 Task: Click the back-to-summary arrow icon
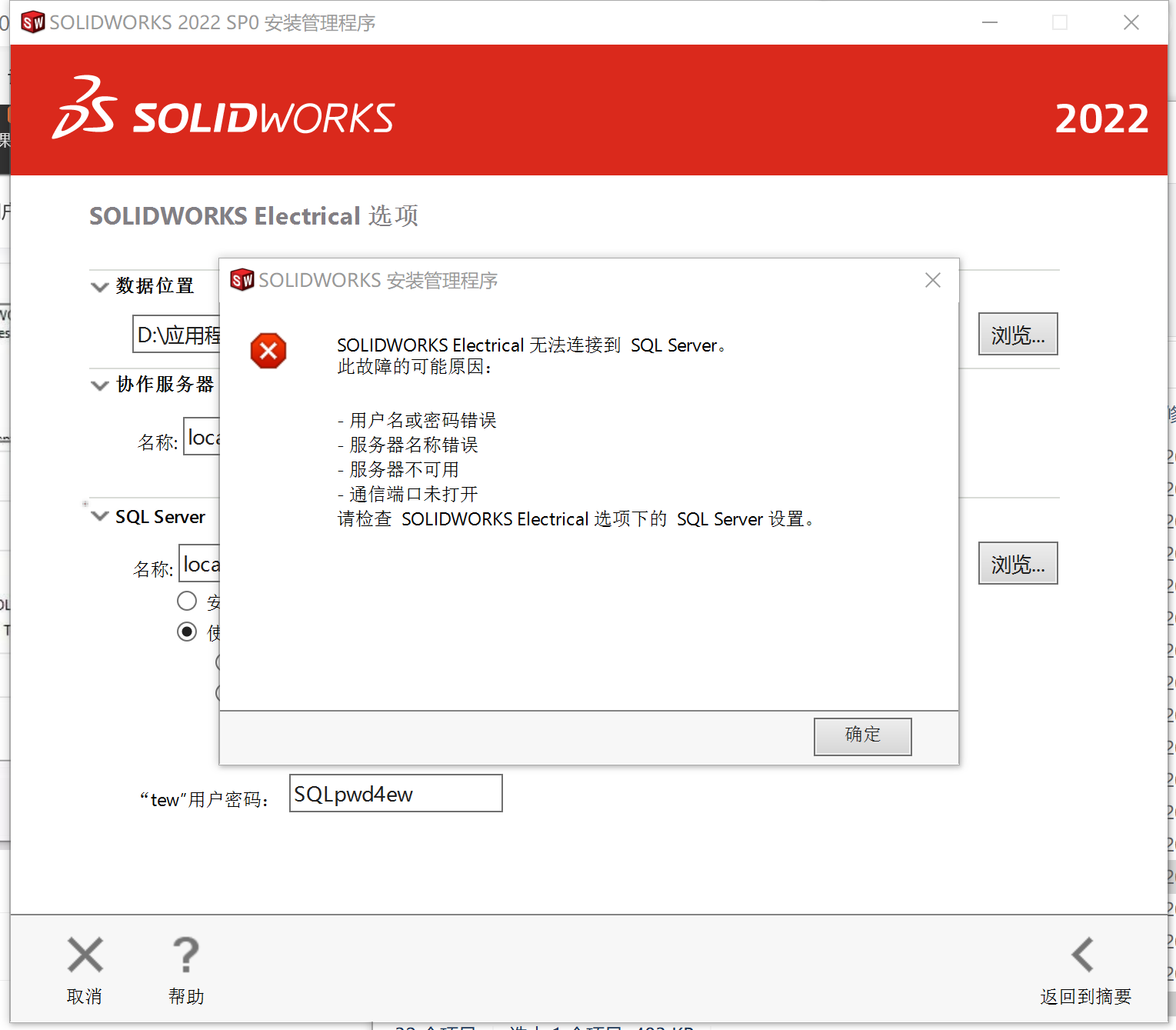coord(1083,955)
